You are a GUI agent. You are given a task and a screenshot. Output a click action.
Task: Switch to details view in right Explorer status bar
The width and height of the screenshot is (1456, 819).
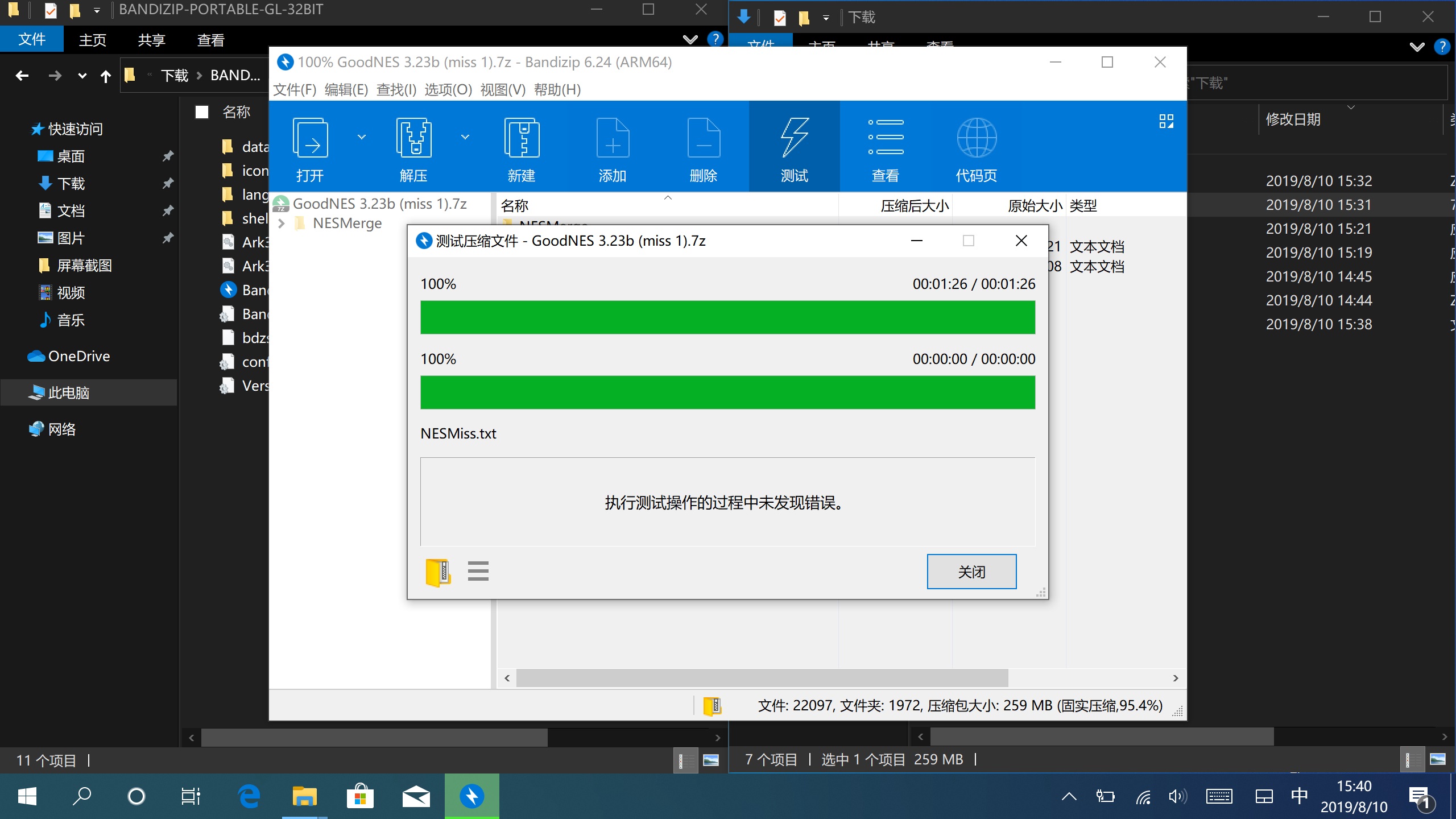1412,760
